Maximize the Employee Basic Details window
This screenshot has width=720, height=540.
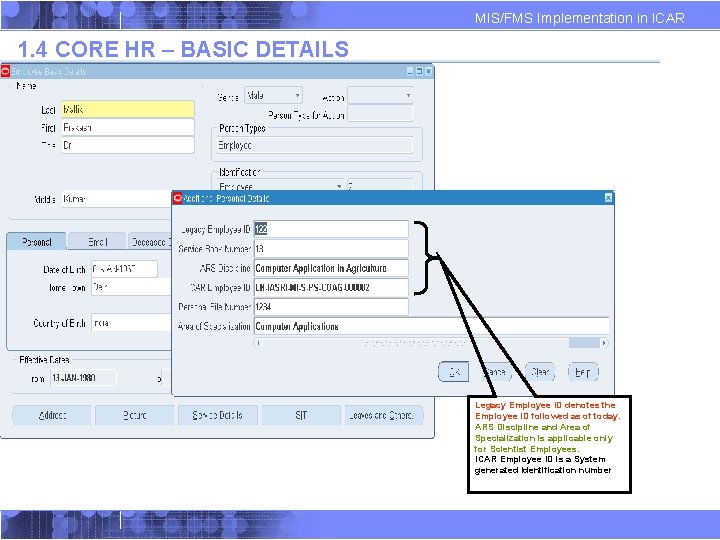tap(419, 71)
